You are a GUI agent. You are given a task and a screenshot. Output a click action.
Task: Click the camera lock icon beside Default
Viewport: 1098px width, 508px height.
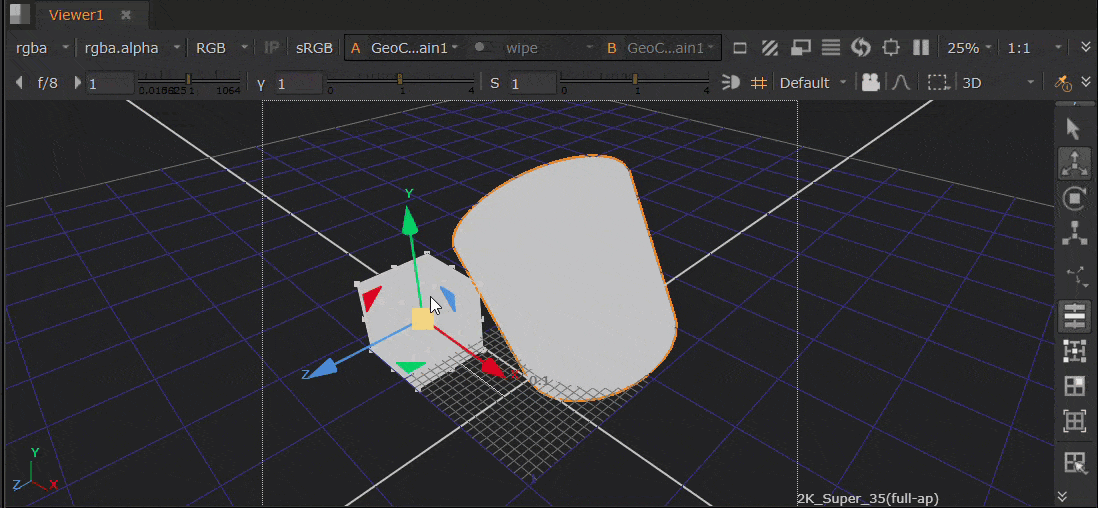coord(870,83)
